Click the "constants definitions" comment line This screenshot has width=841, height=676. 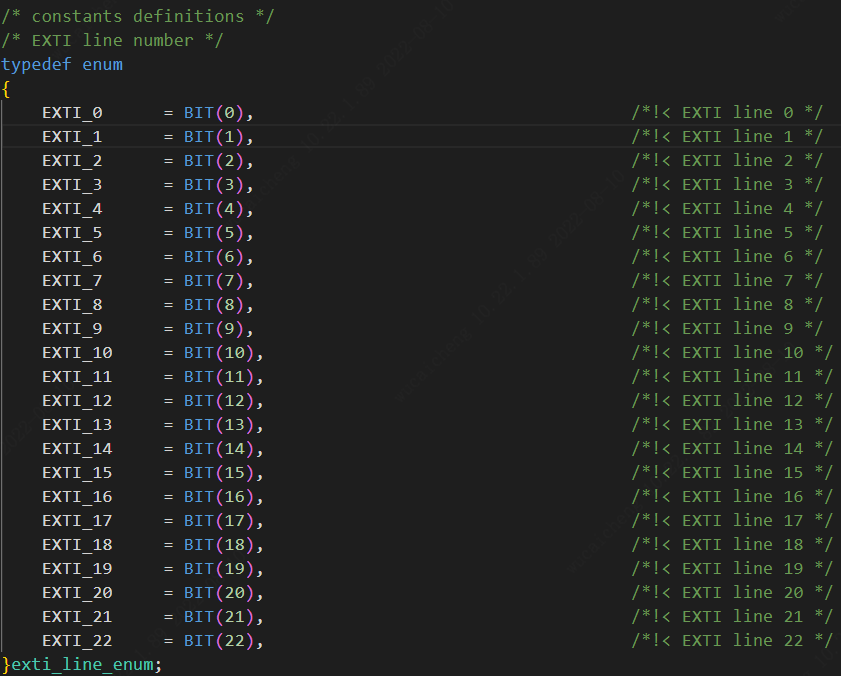click(138, 16)
